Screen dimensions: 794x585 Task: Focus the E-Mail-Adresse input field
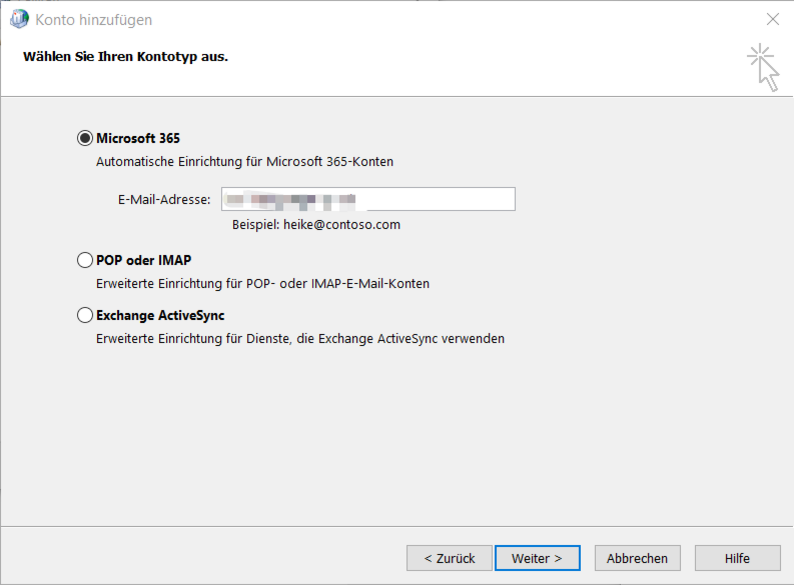368,199
